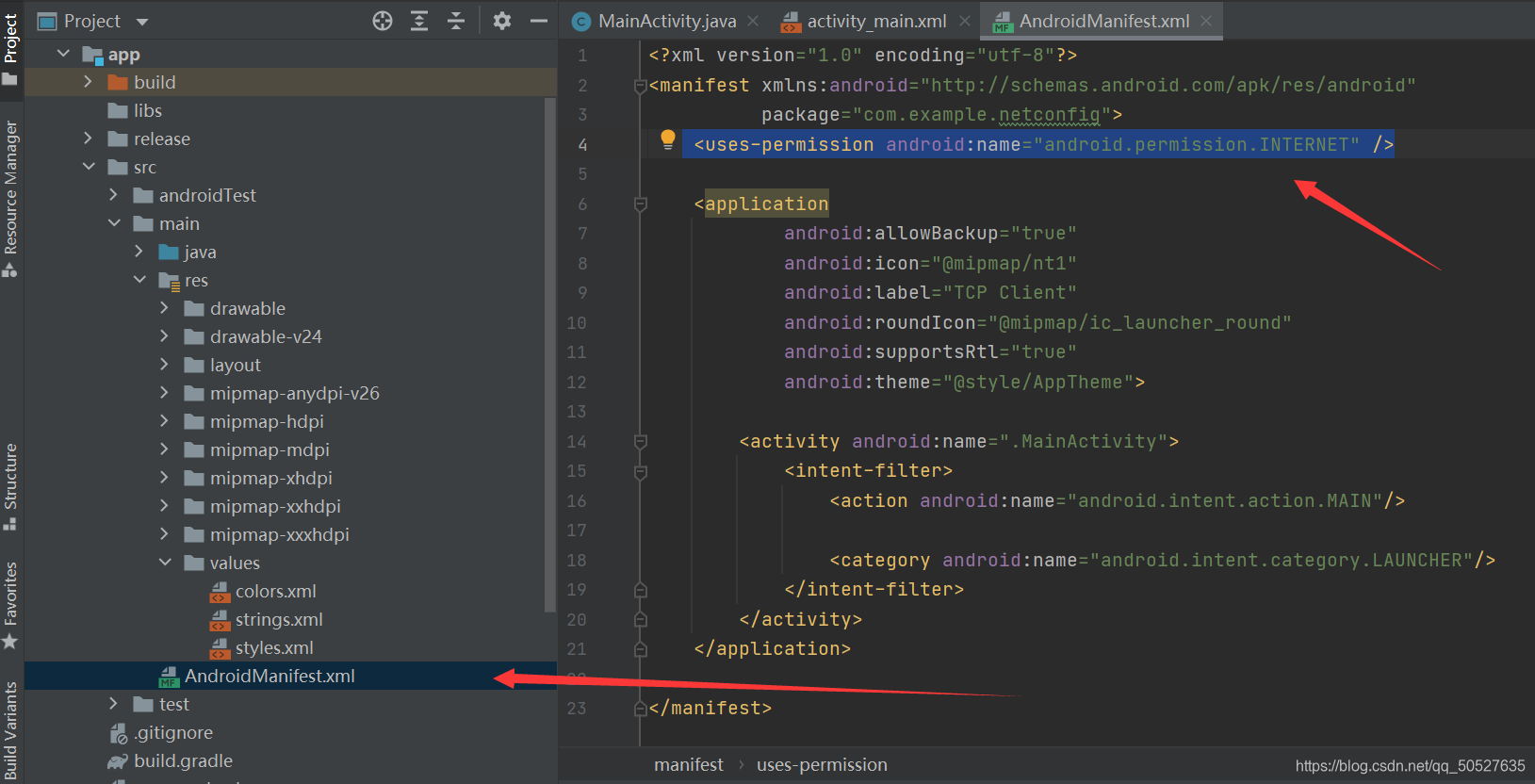Open styles.xml in the tree
This screenshot has width=1535, height=784.
click(274, 647)
